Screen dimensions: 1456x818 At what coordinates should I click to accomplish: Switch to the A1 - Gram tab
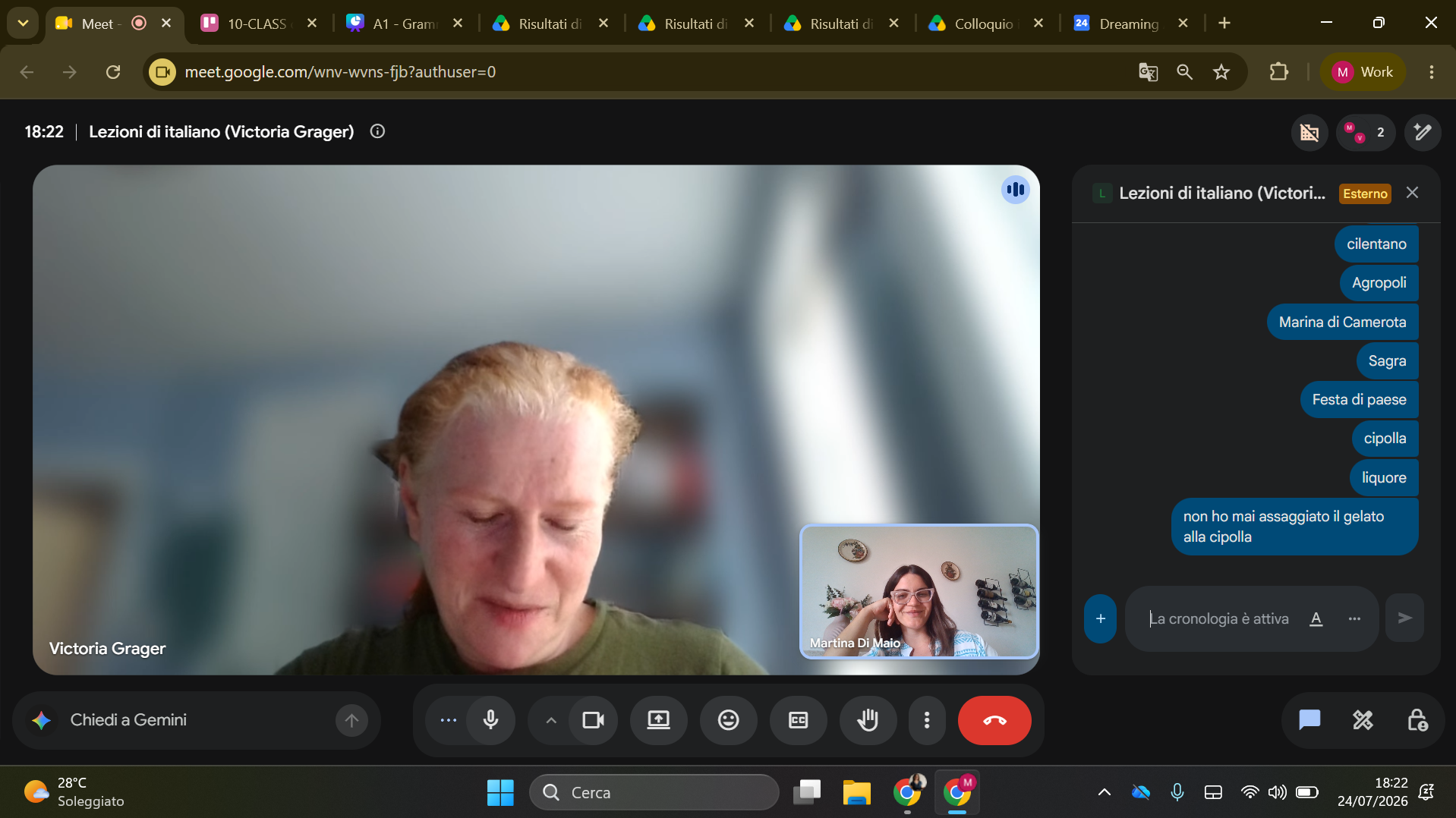tap(405, 24)
